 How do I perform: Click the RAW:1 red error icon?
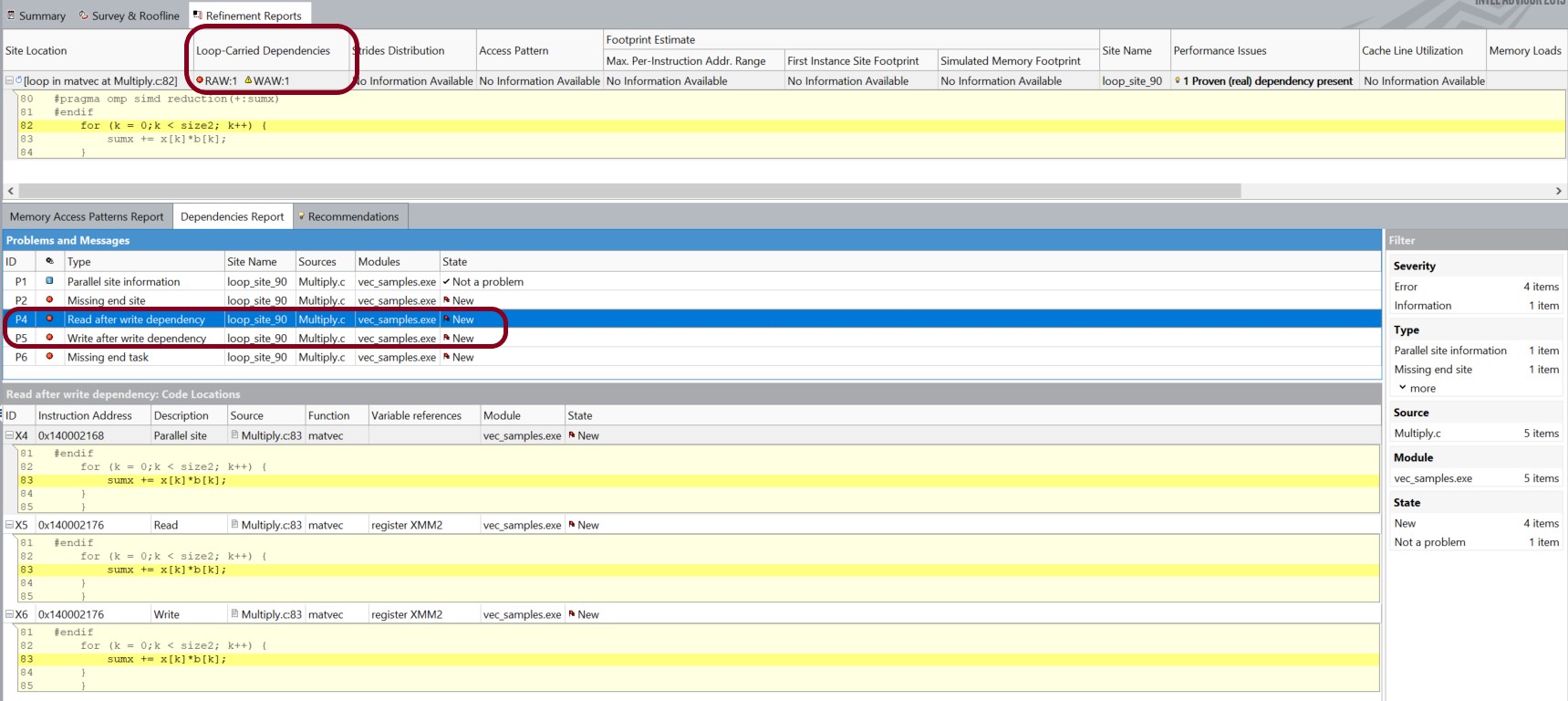pyautogui.click(x=200, y=80)
